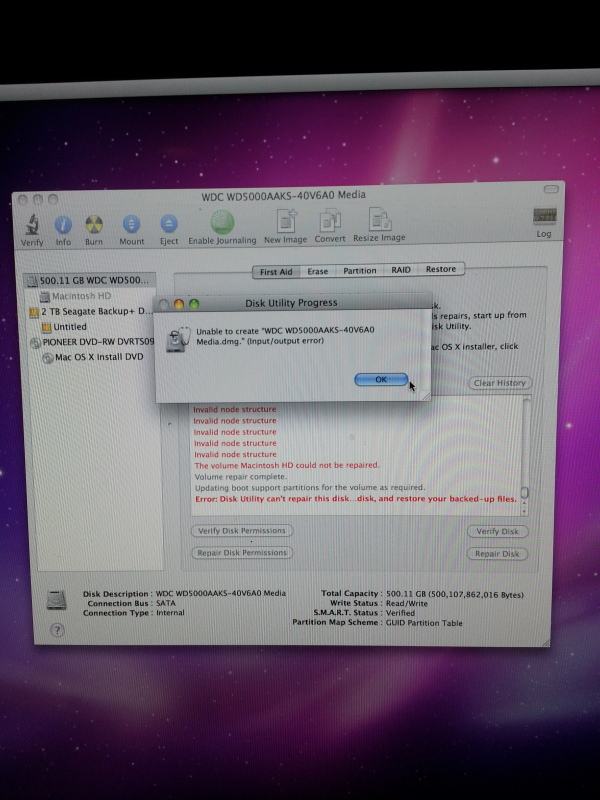The height and width of the screenshot is (800, 600).
Task: Click the Convert toolbar icon
Action: pyautogui.click(x=330, y=221)
